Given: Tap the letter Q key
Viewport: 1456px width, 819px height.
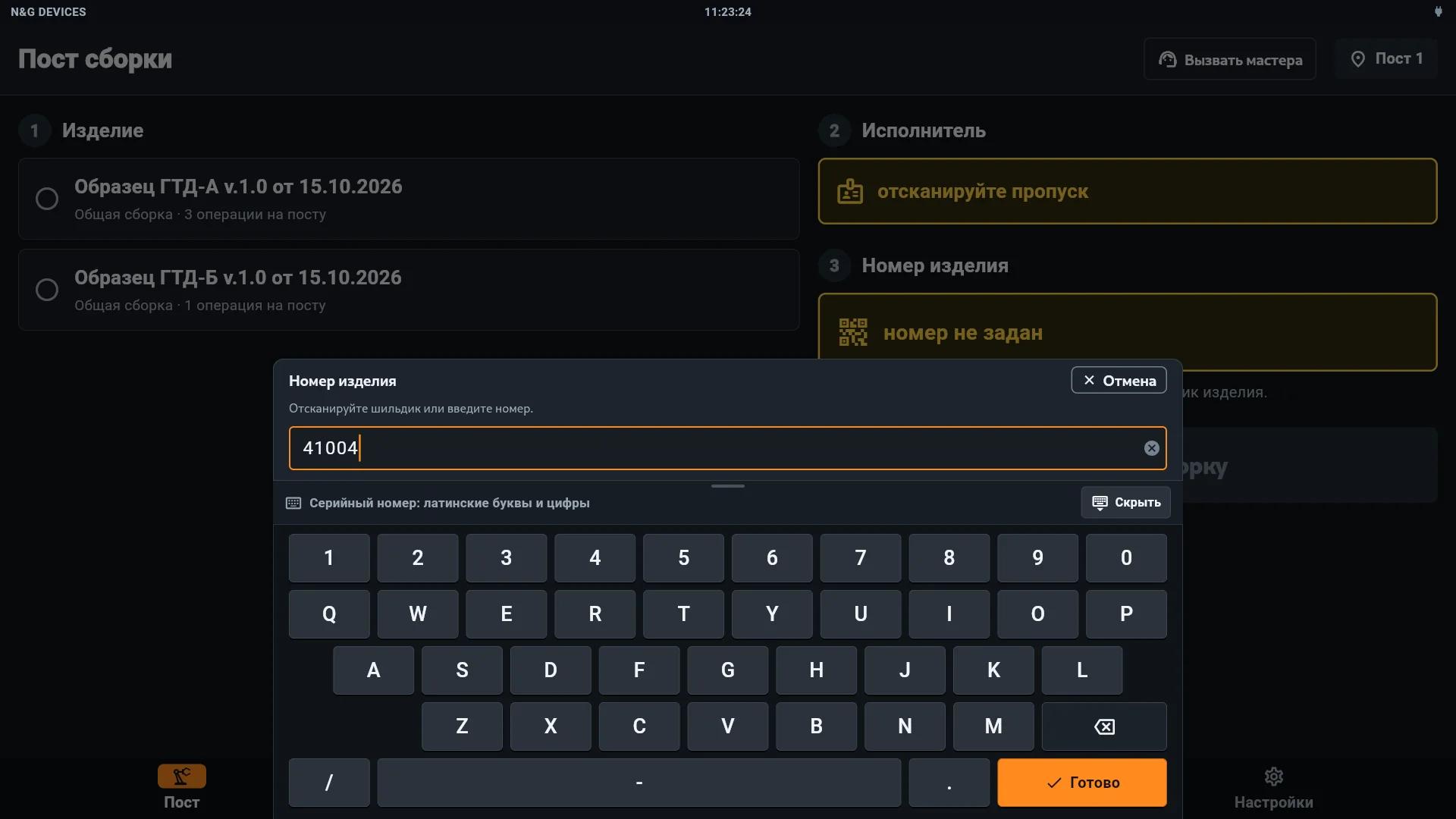Looking at the screenshot, I should (329, 614).
